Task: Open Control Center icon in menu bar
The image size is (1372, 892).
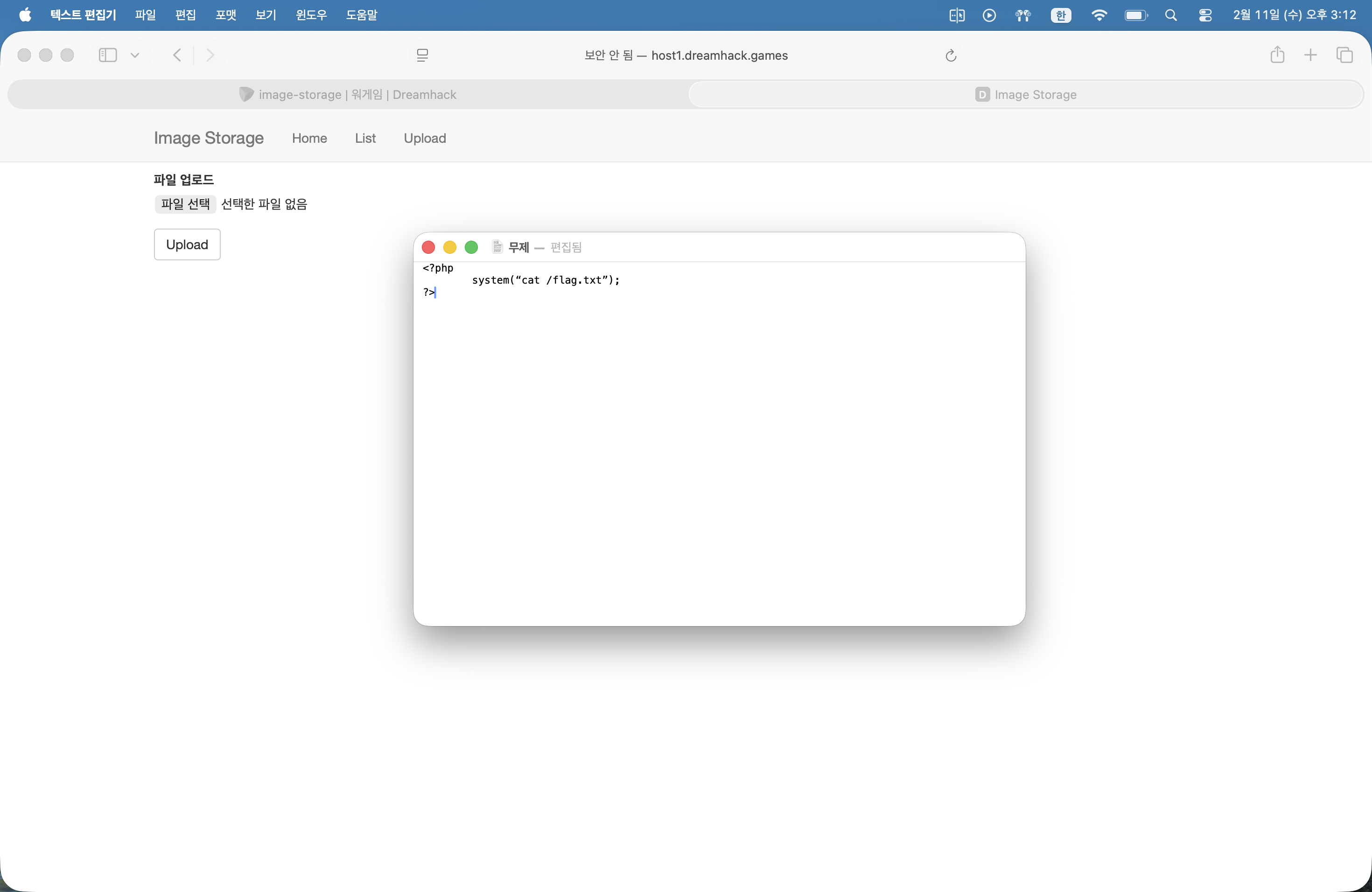Action: click(x=1205, y=15)
